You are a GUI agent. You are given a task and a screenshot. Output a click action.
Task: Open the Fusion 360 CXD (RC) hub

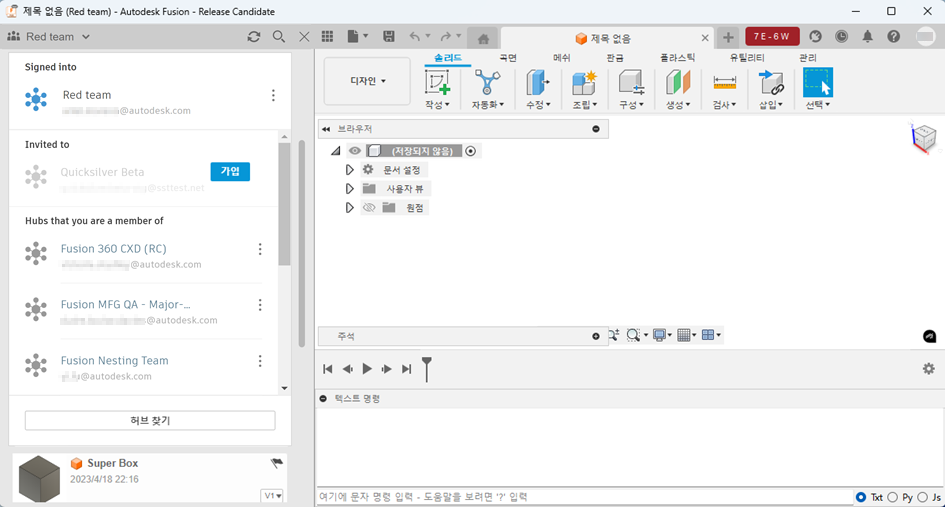coord(113,248)
